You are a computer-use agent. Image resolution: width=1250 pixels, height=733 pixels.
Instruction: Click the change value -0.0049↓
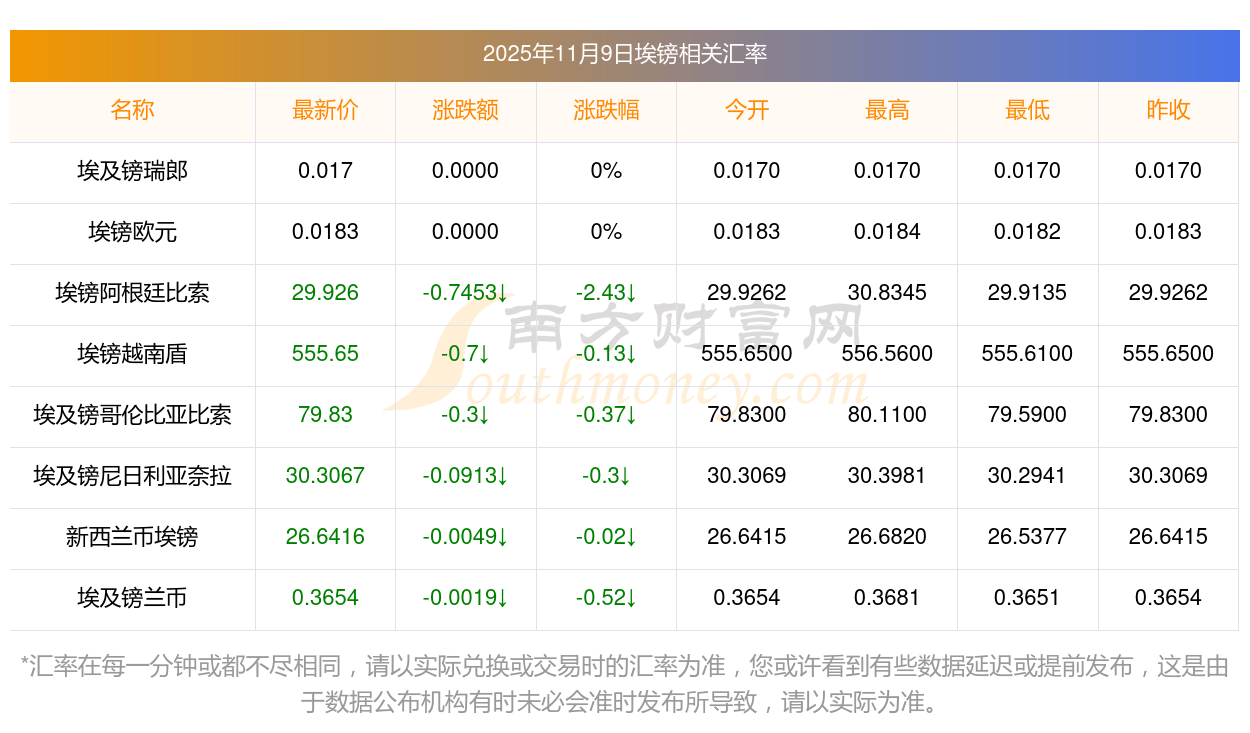pyautogui.click(x=466, y=537)
